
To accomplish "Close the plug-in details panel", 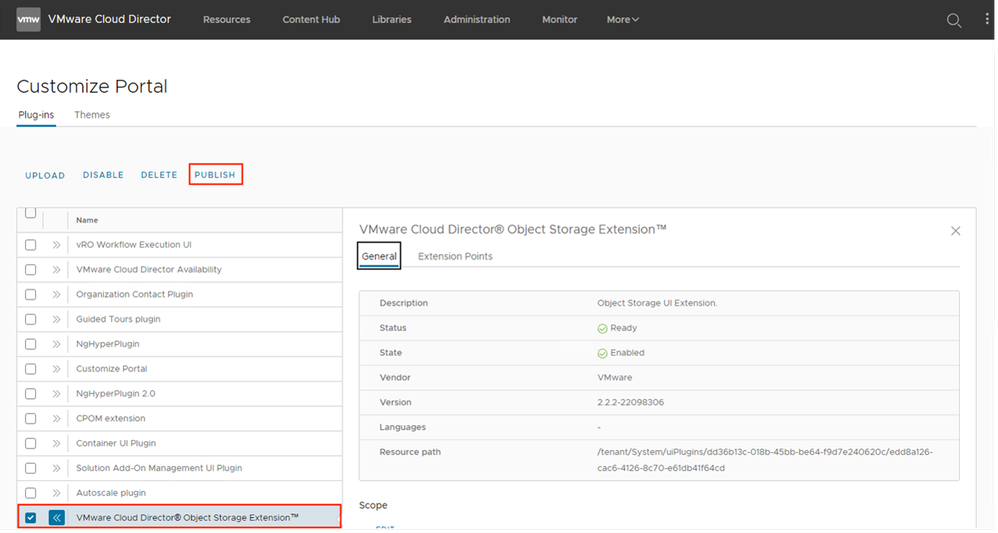I will pos(955,231).
